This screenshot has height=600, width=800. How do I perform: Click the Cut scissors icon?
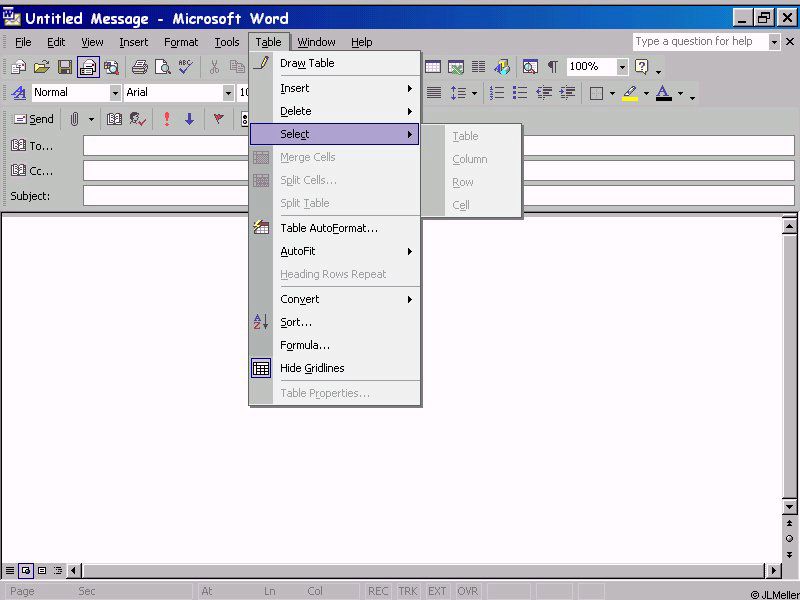[214, 67]
